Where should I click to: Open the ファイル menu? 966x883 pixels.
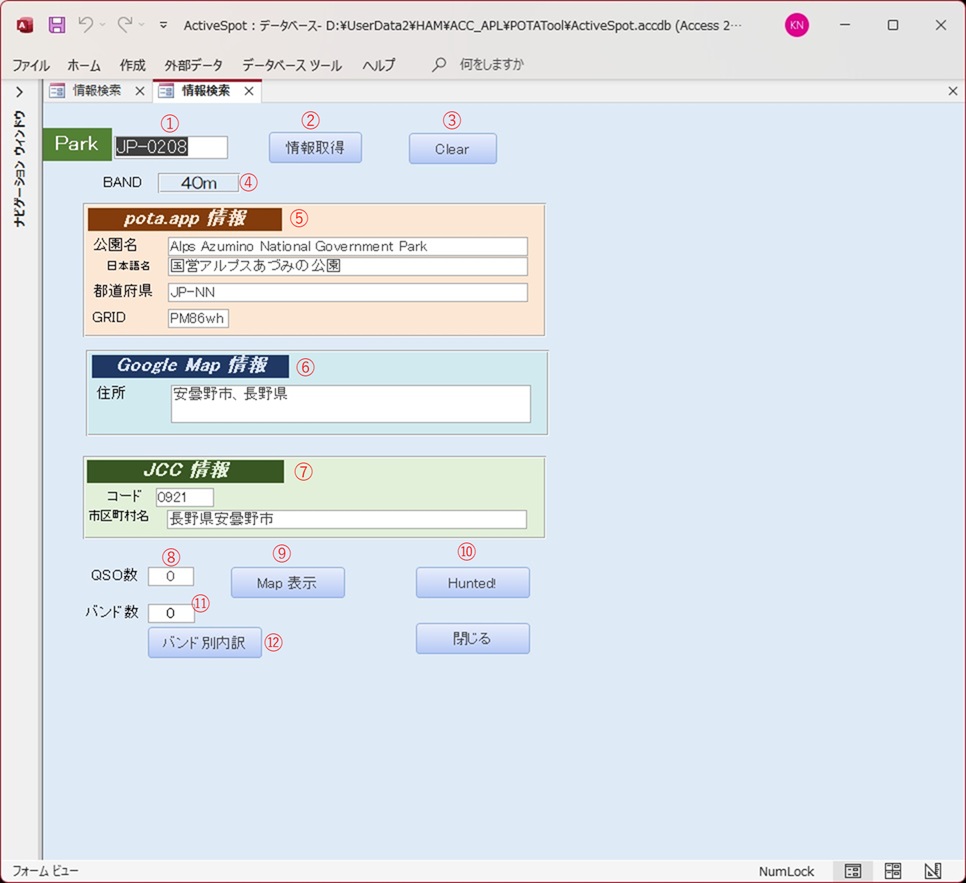(31, 65)
